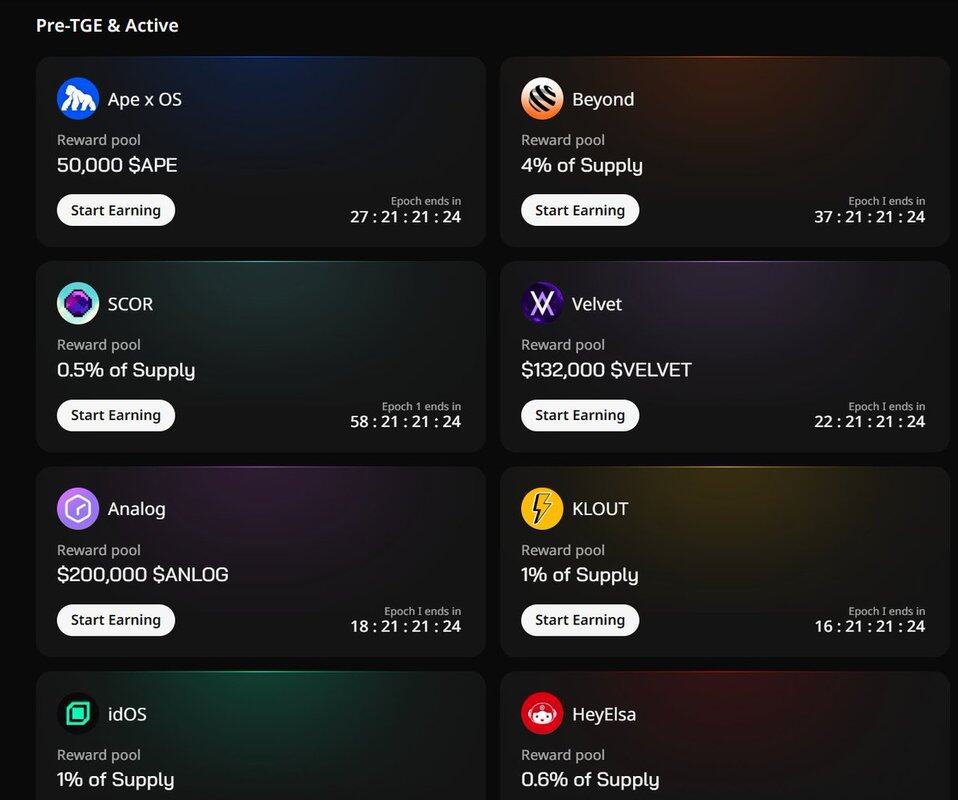The width and height of the screenshot is (958, 800).
Task: Select the Ape x OS epoch countdown timer
Action: [x=405, y=217]
